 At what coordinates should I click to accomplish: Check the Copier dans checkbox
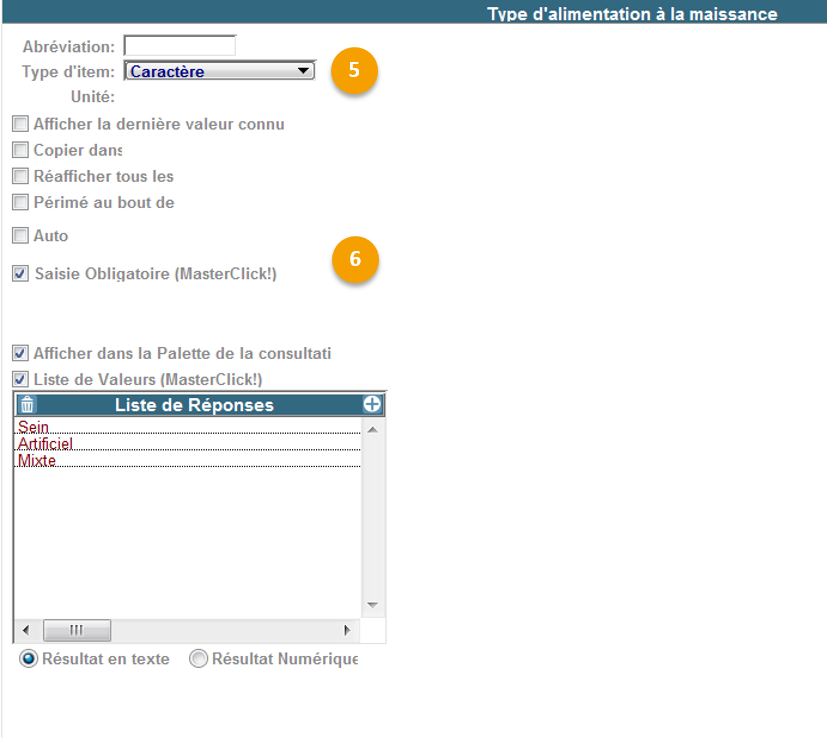tap(20, 151)
